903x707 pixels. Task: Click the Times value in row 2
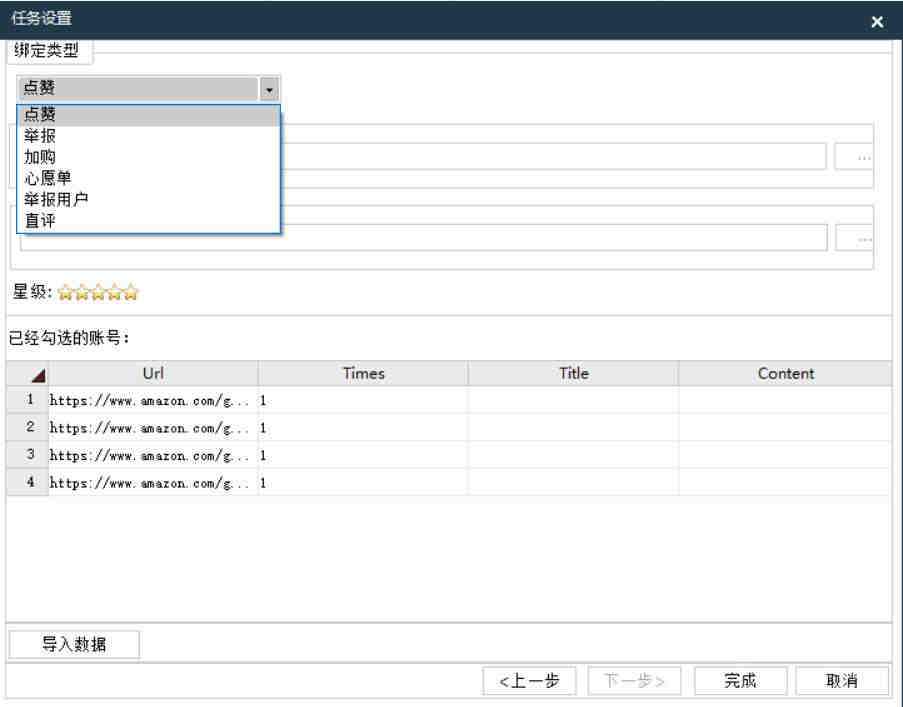pos(363,428)
